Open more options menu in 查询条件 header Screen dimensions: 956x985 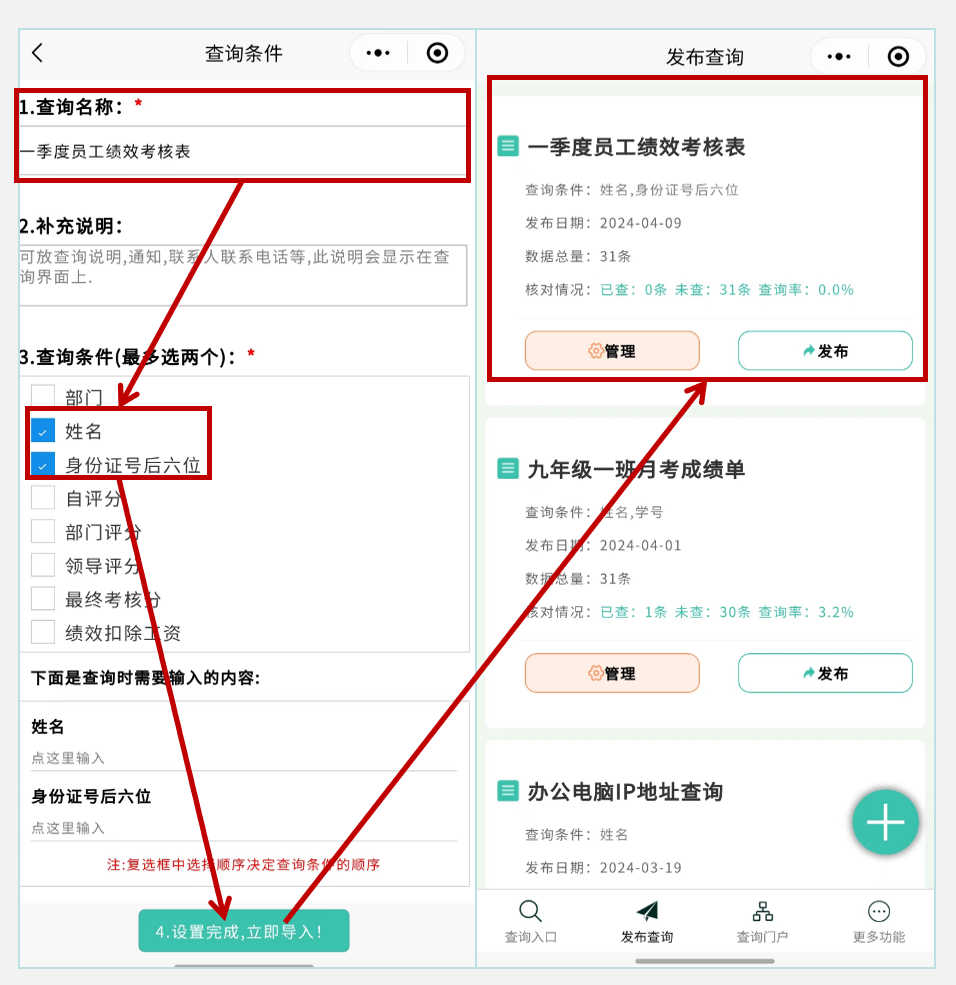coord(378,53)
